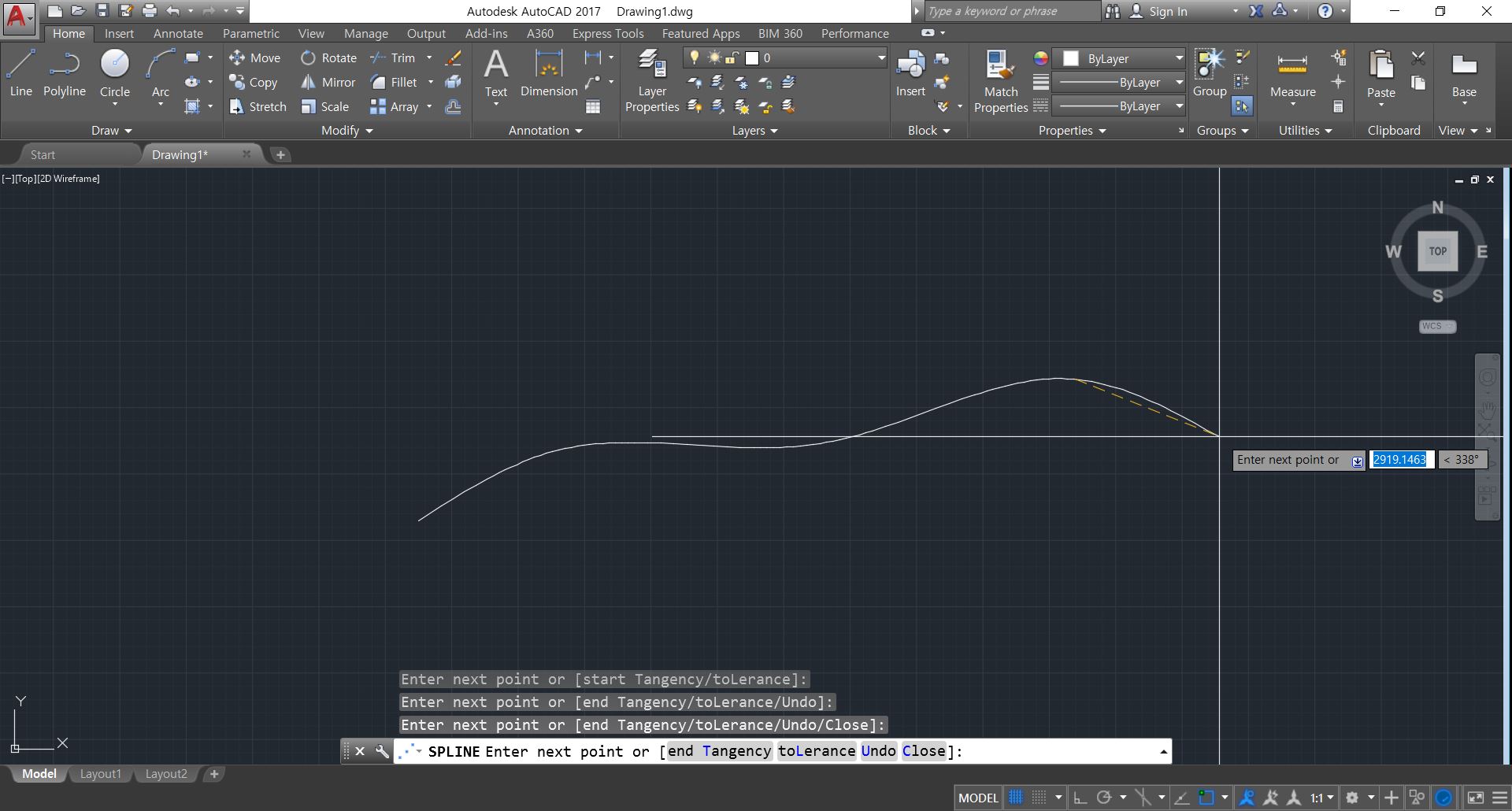Toggle snap mode in status bar

click(x=1039, y=798)
